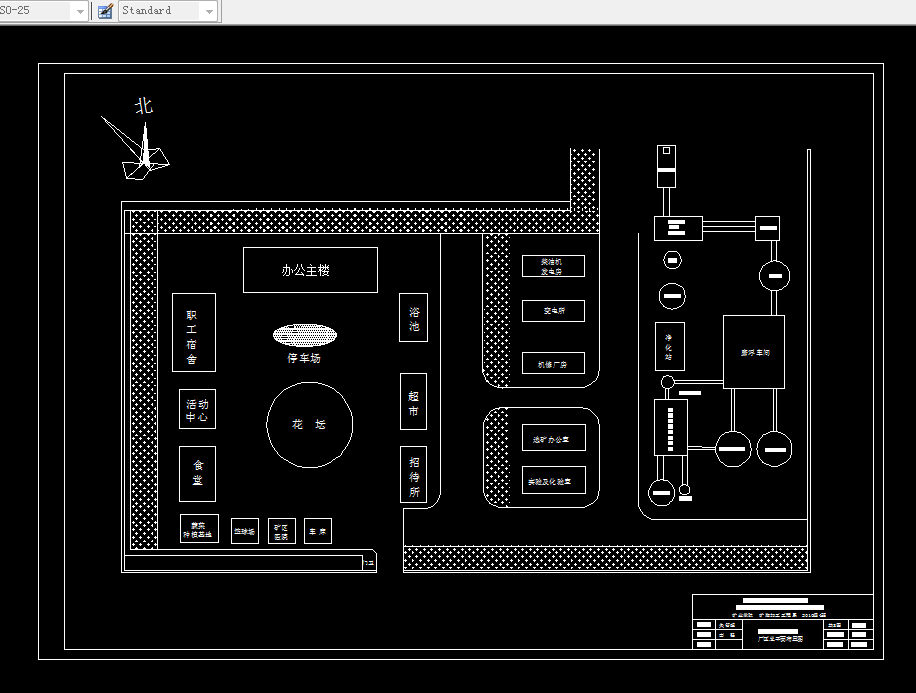Pick the hatched parking ellipse
The height and width of the screenshot is (693, 916).
click(305, 335)
